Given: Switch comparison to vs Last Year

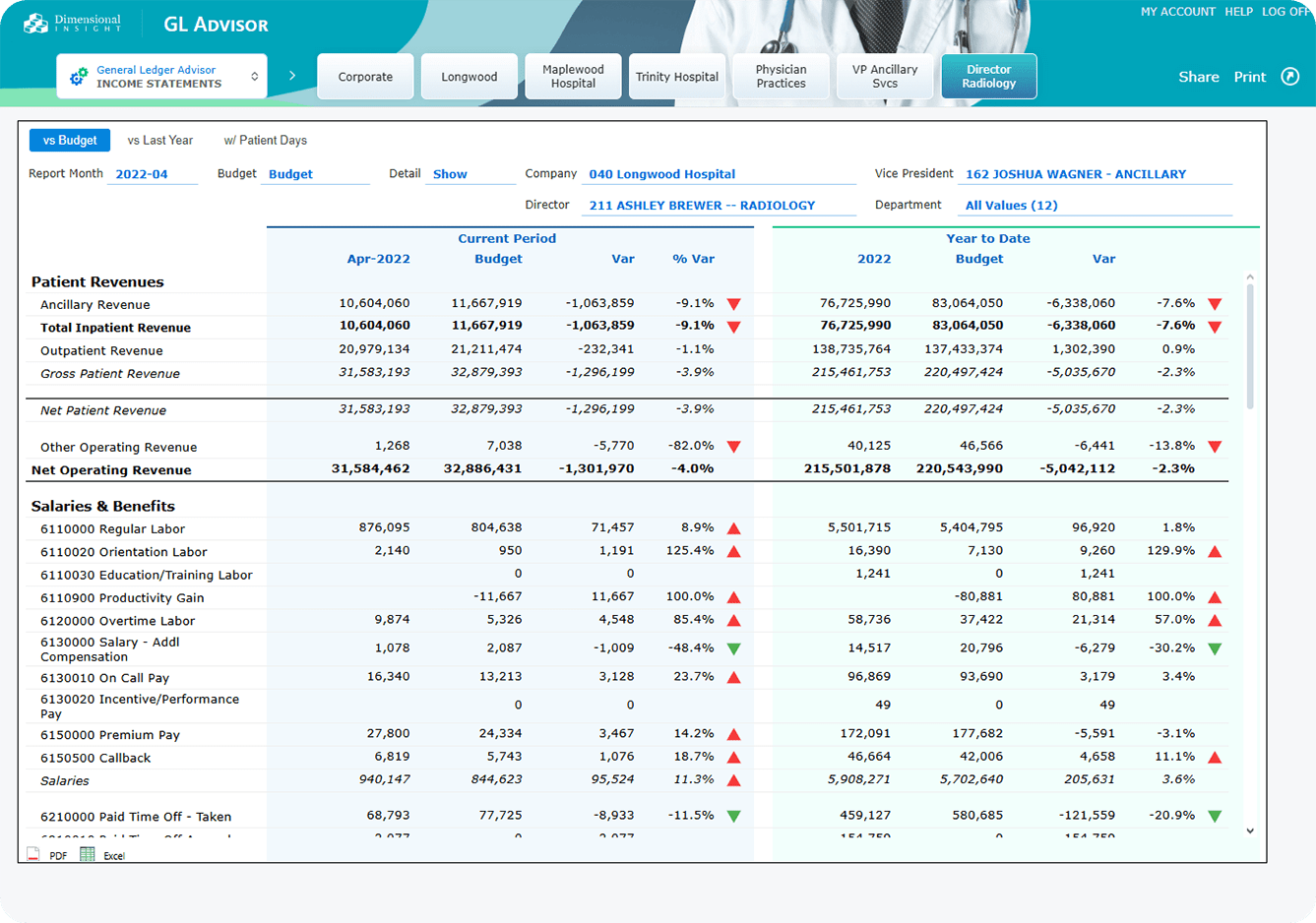Looking at the screenshot, I should click(x=160, y=140).
